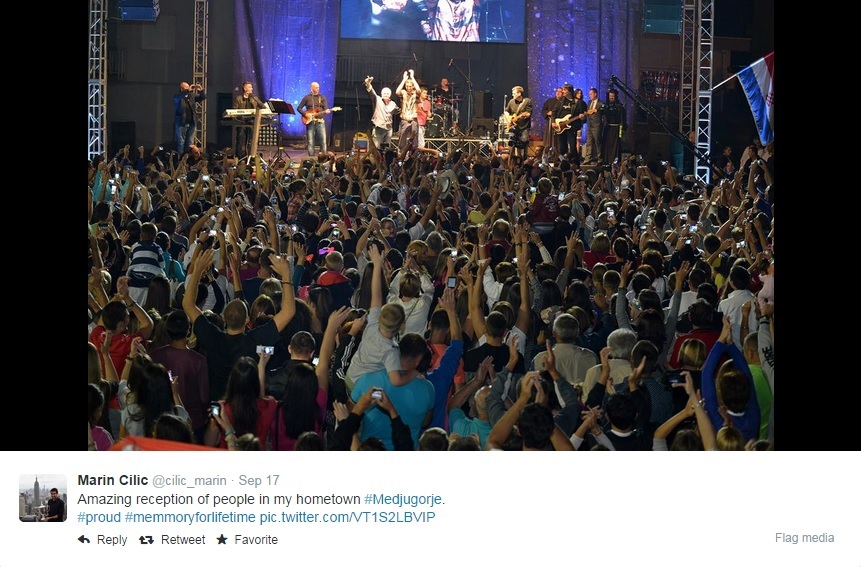Click the Favorite star icon
861x567 pixels.
pos(222,540)
